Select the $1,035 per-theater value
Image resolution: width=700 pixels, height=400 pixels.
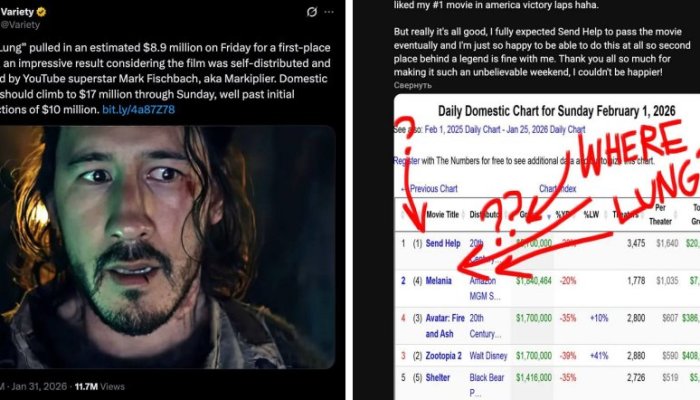667,281
